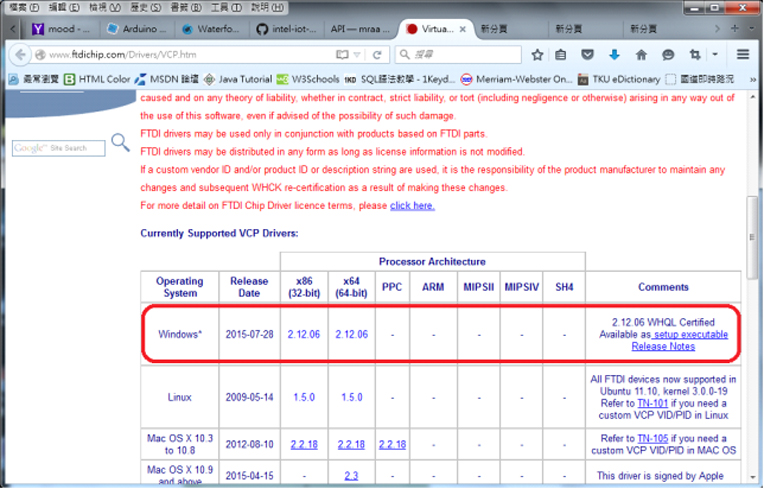Image resolution: width=764 pixels, height=489 pixels.
Task: Switch to the Waterfo... tab
Action: point(211,29)
